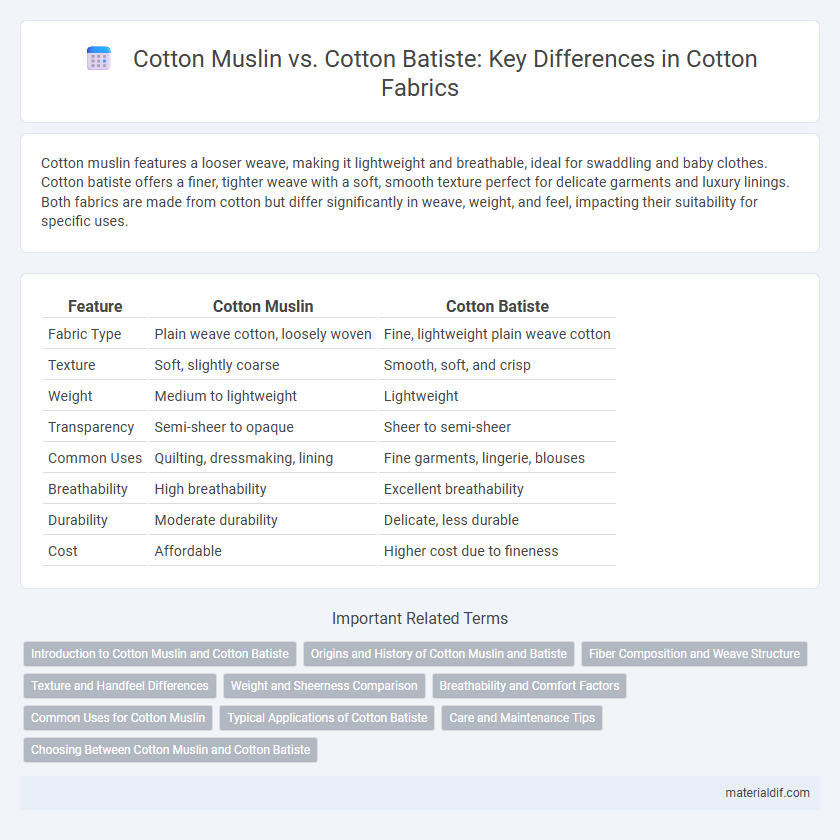Select the Texture row label
Viewport: 840px width, 840px height.
pyautogui.click(x=72, y=365)
